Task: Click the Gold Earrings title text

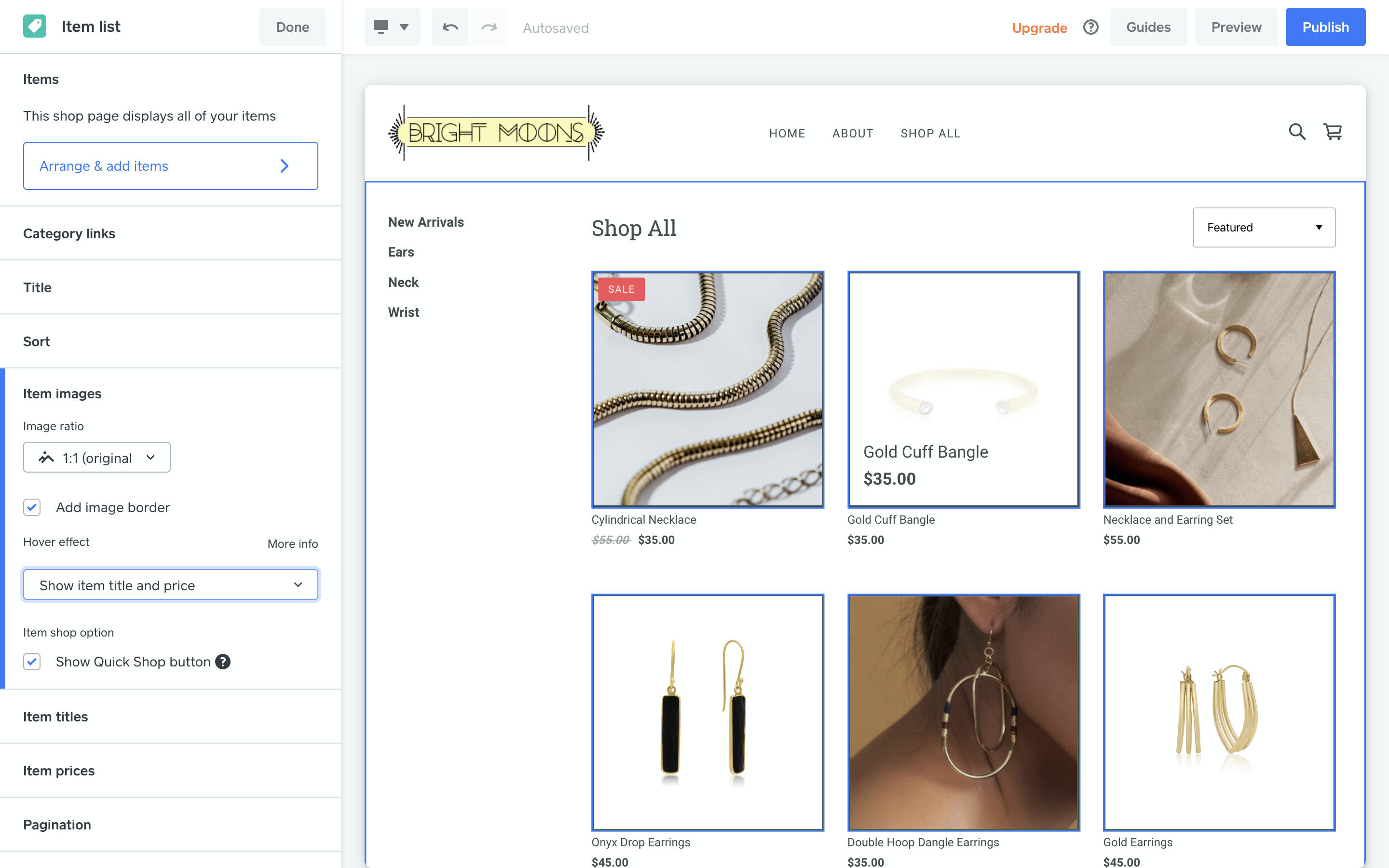Action: point(1138,842)
